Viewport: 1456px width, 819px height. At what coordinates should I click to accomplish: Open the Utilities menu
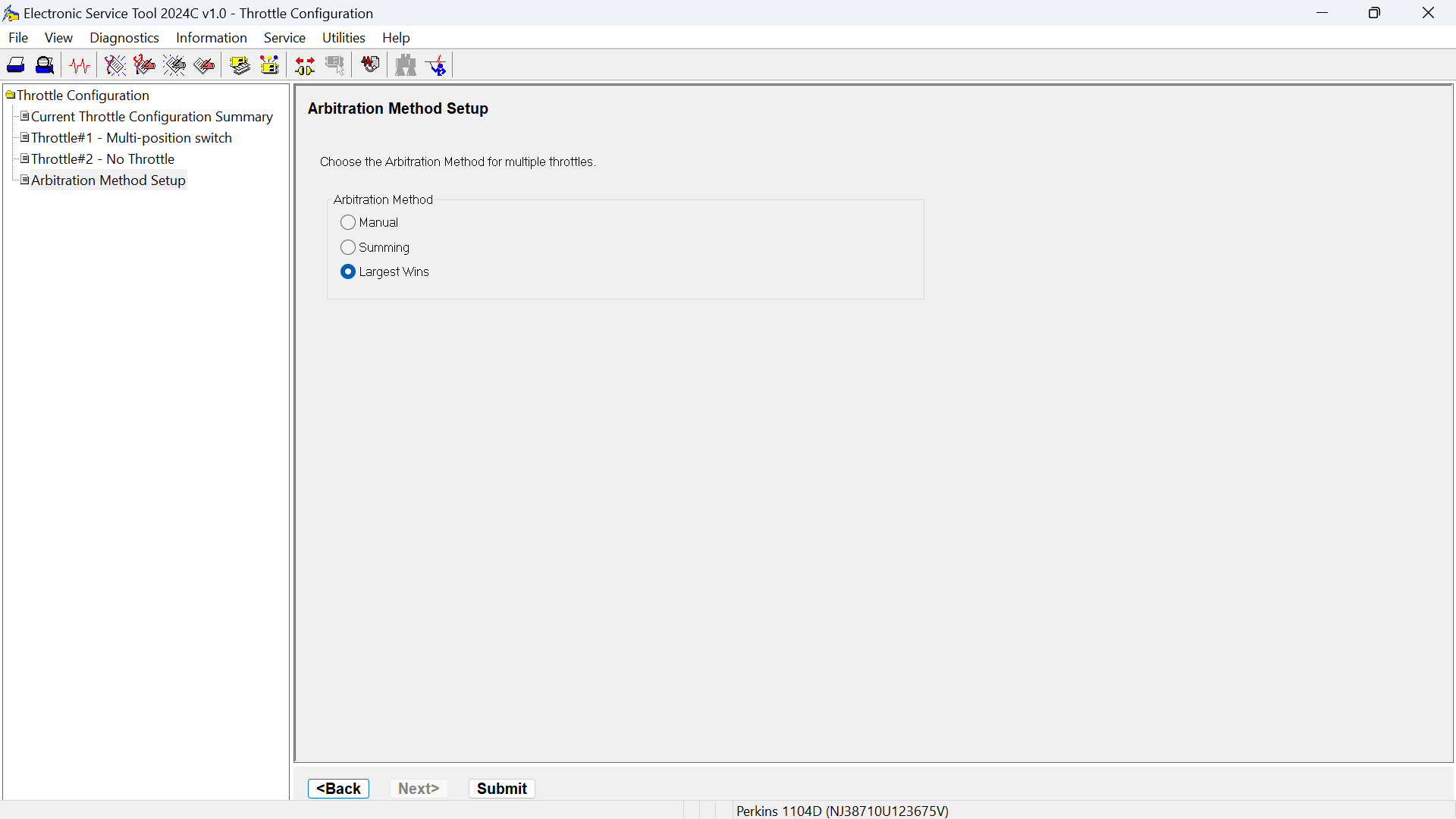tap(344, 38)
